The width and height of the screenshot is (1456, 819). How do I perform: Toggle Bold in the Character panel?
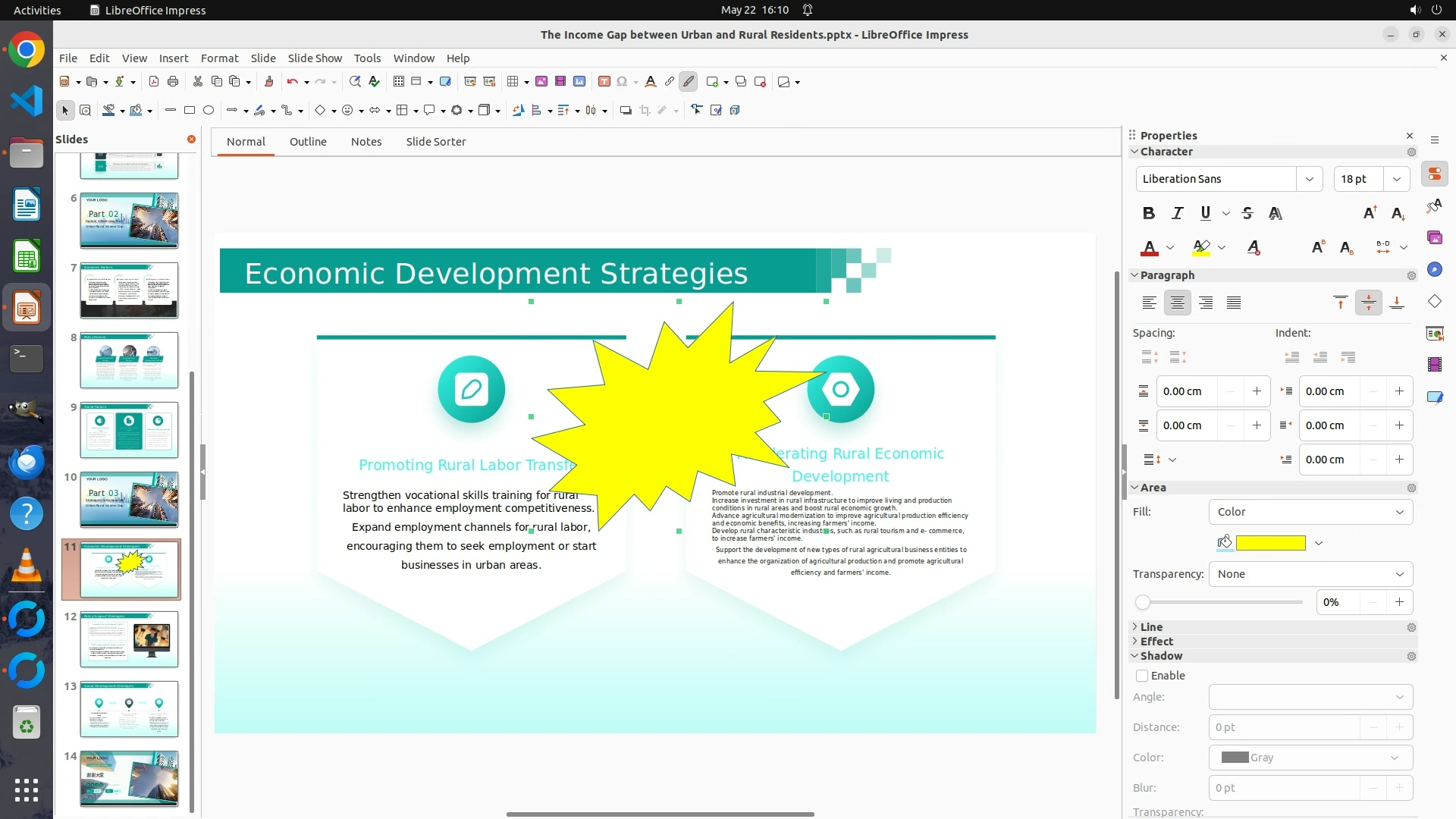pos(1149,213)
